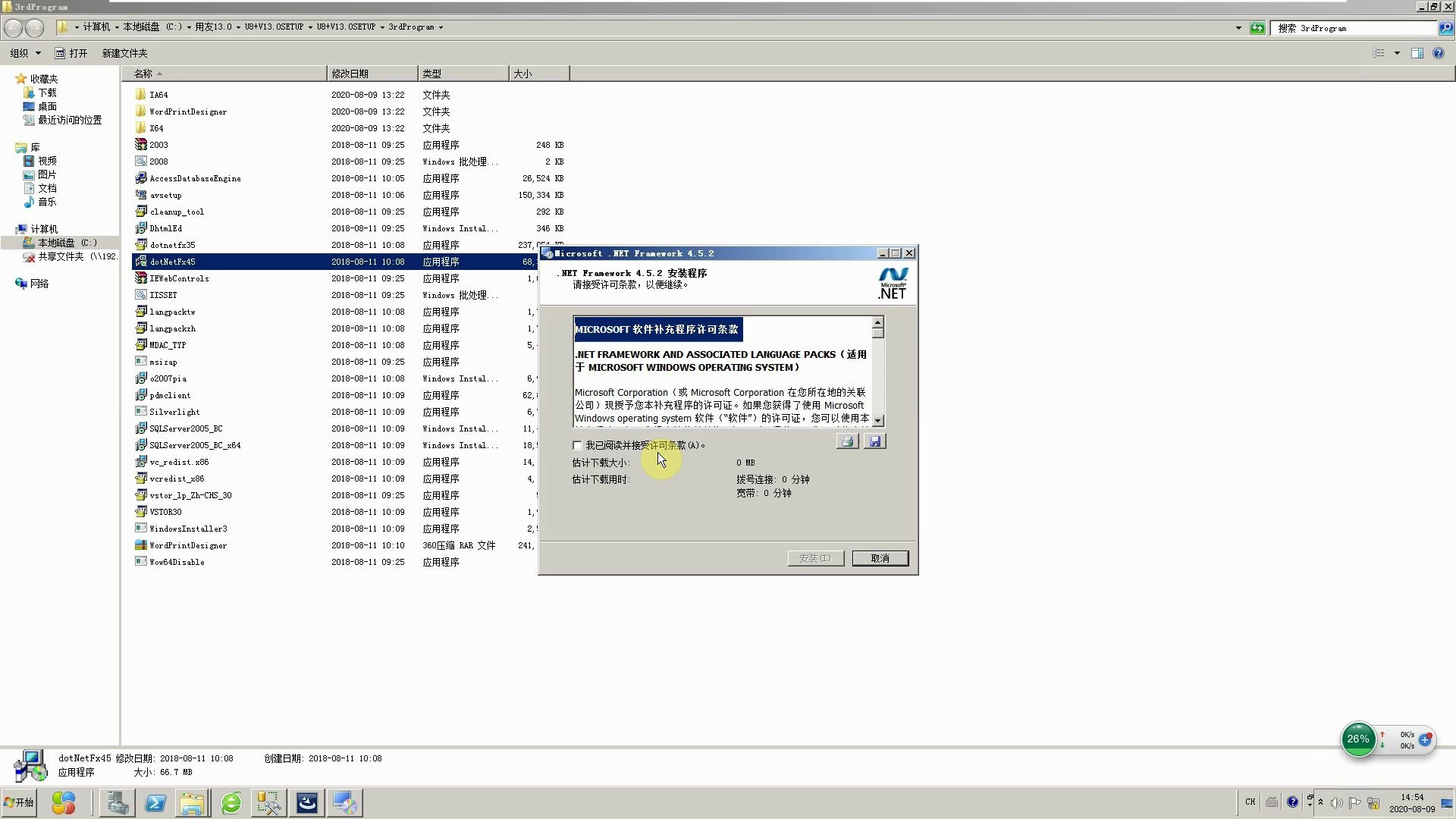
Task: Toggle the preview pane icon
Action: point(1417,53)
